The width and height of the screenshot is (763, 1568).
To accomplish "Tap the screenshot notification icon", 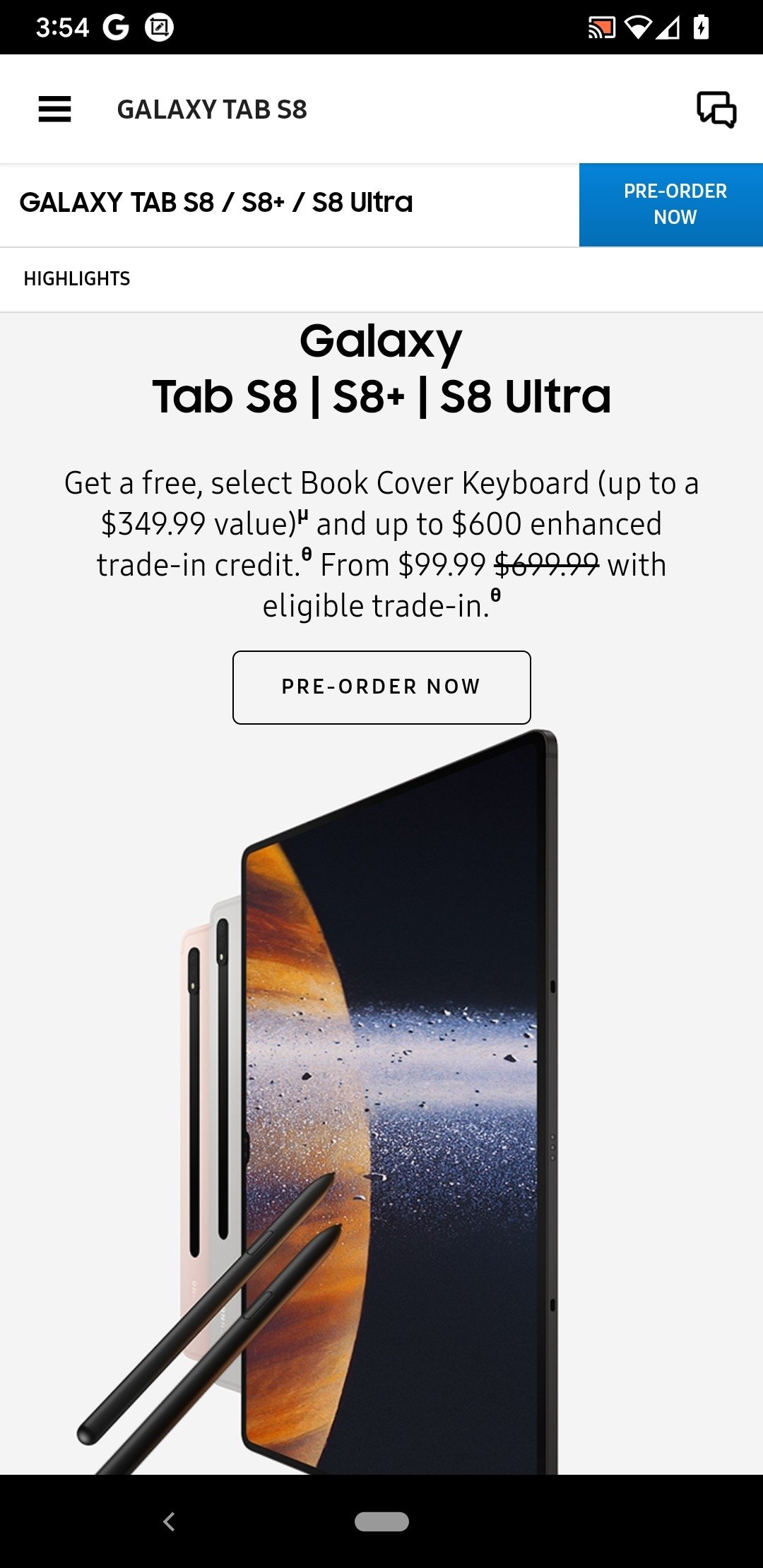I will pyautogui.click(x=159, y=28).
